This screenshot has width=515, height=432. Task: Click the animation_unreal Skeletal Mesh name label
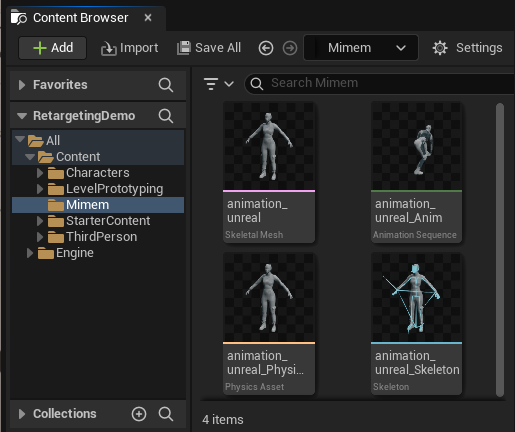[257, 210]
